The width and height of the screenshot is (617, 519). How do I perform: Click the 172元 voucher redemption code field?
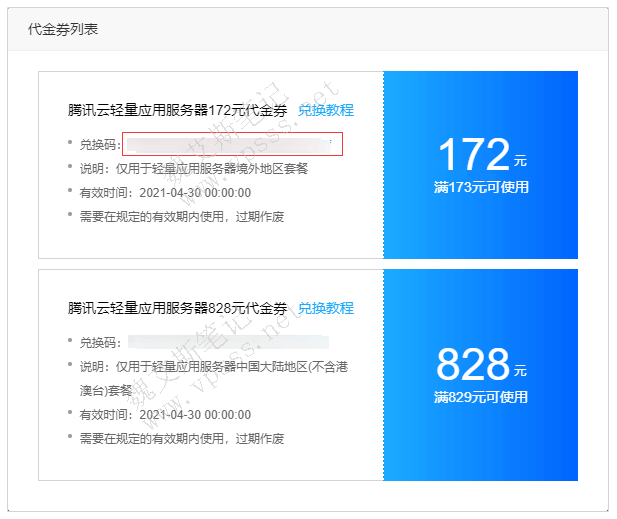[x=232, y=144]
